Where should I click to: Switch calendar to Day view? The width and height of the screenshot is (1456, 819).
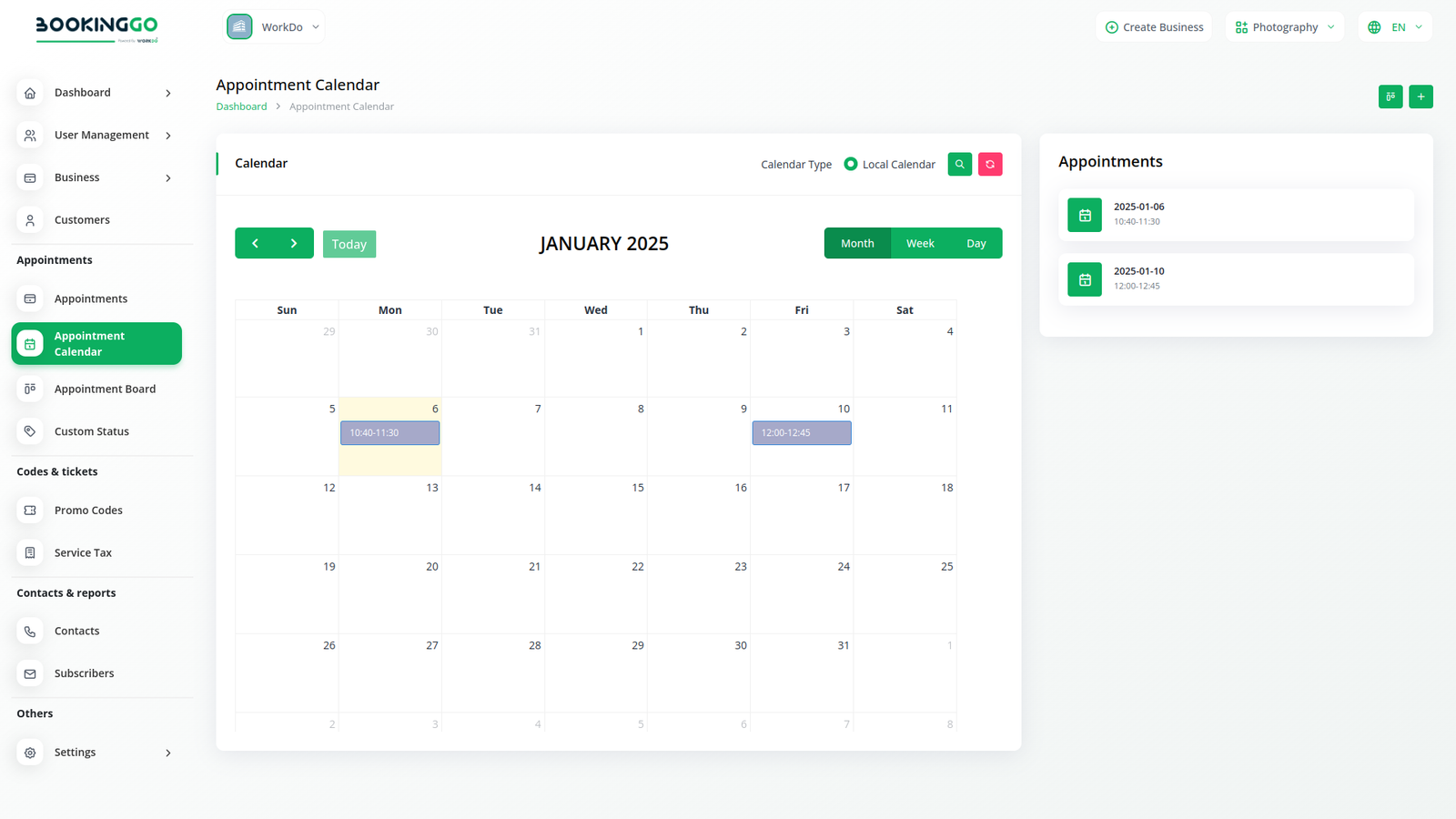tap(976, 243)
